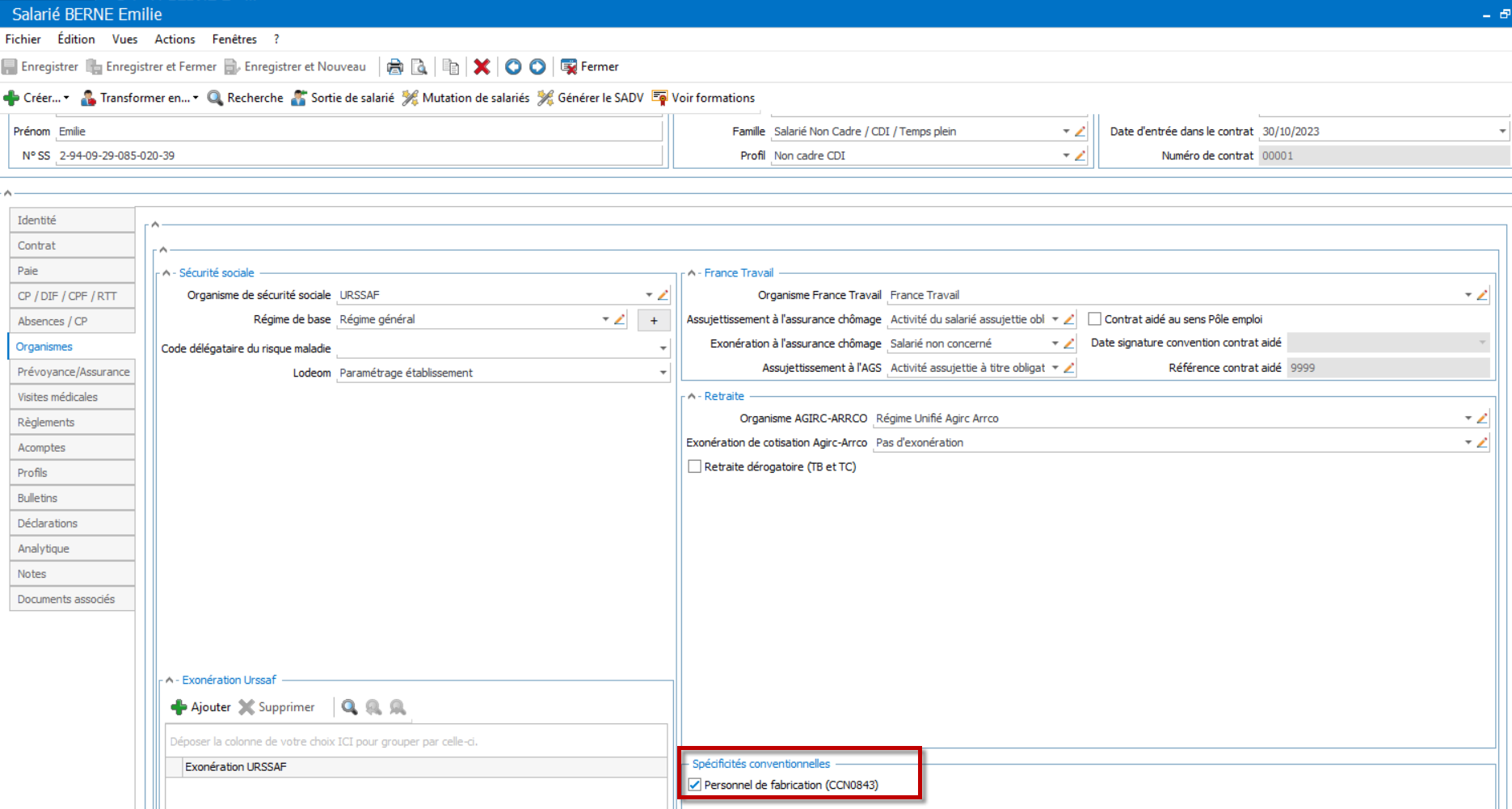Click the green plus Créer icon

click(x=11, y=98)
